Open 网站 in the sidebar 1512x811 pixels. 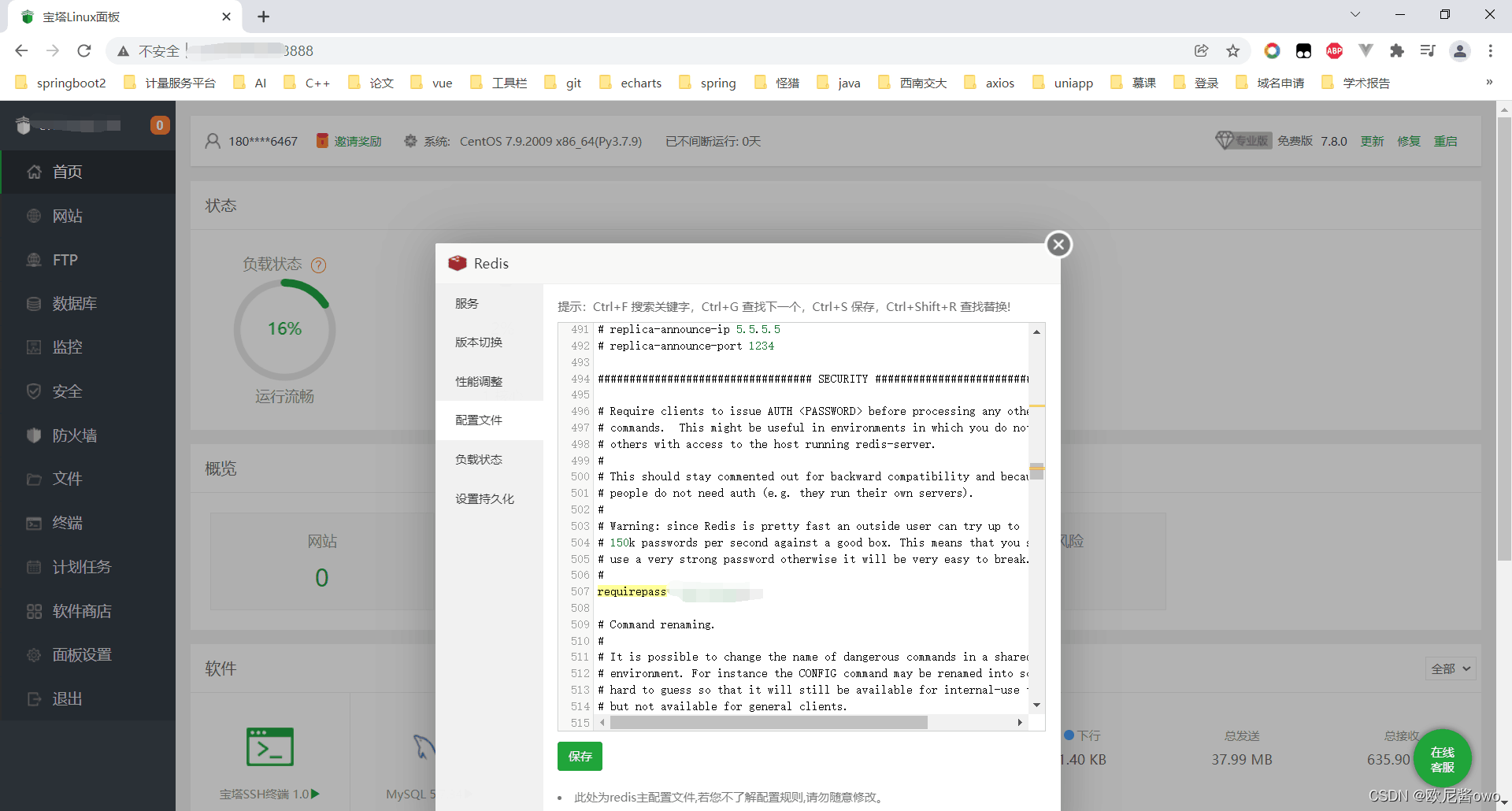tap(87, 216)
